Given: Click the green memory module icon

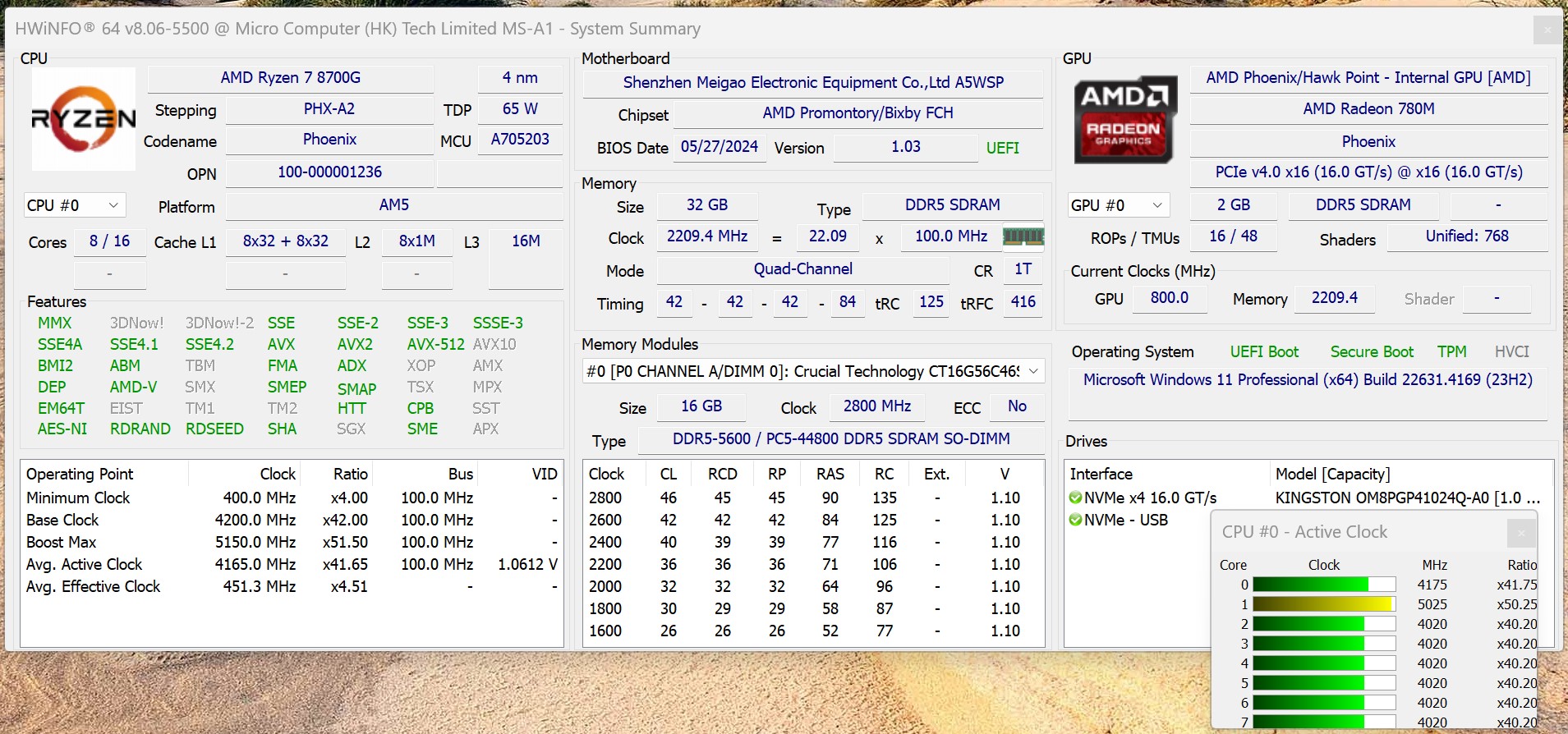Looking at the screenshot, I should (1023, 237).
